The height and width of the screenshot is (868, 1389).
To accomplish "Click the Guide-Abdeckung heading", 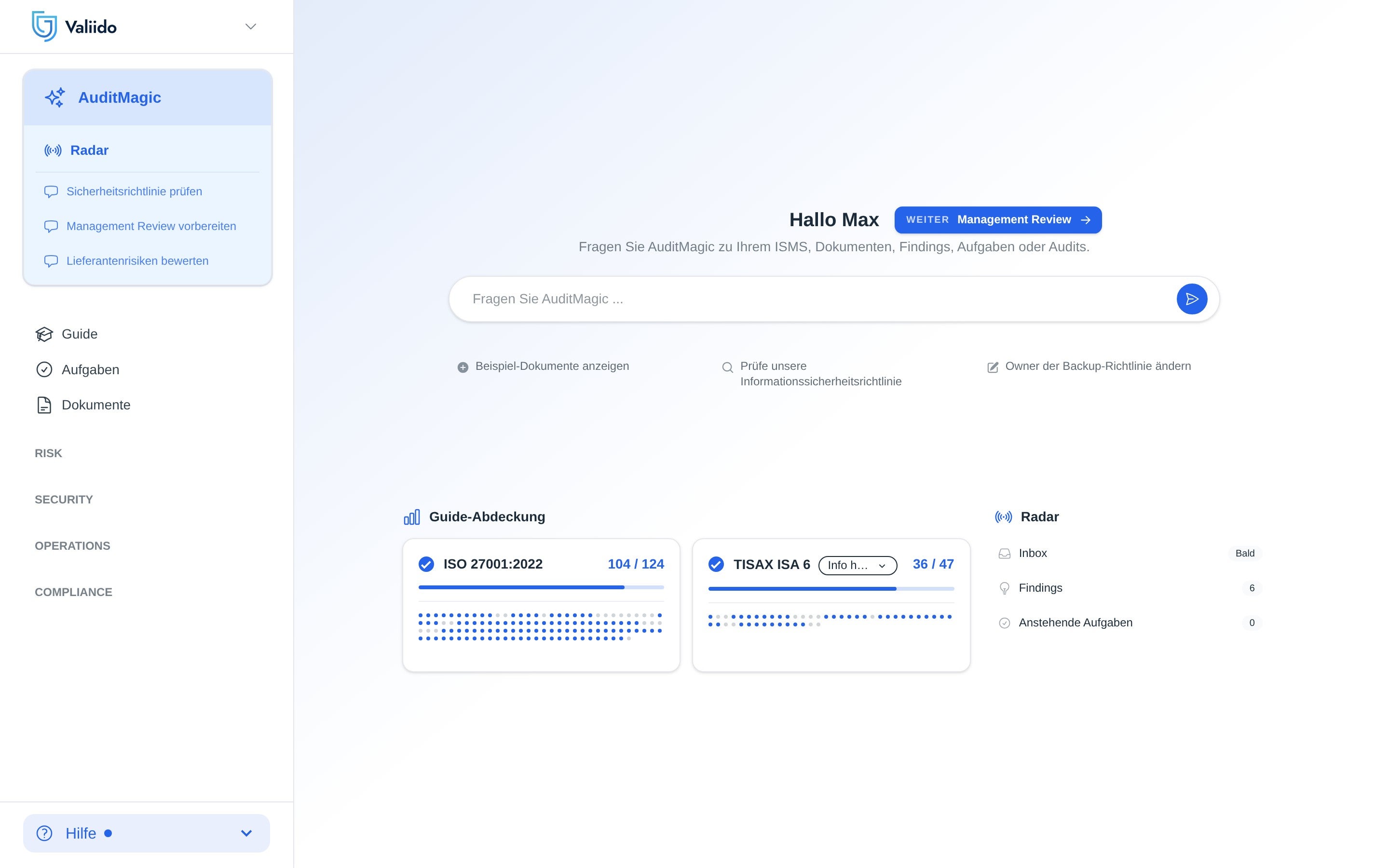I will click(x=487, y=516).
